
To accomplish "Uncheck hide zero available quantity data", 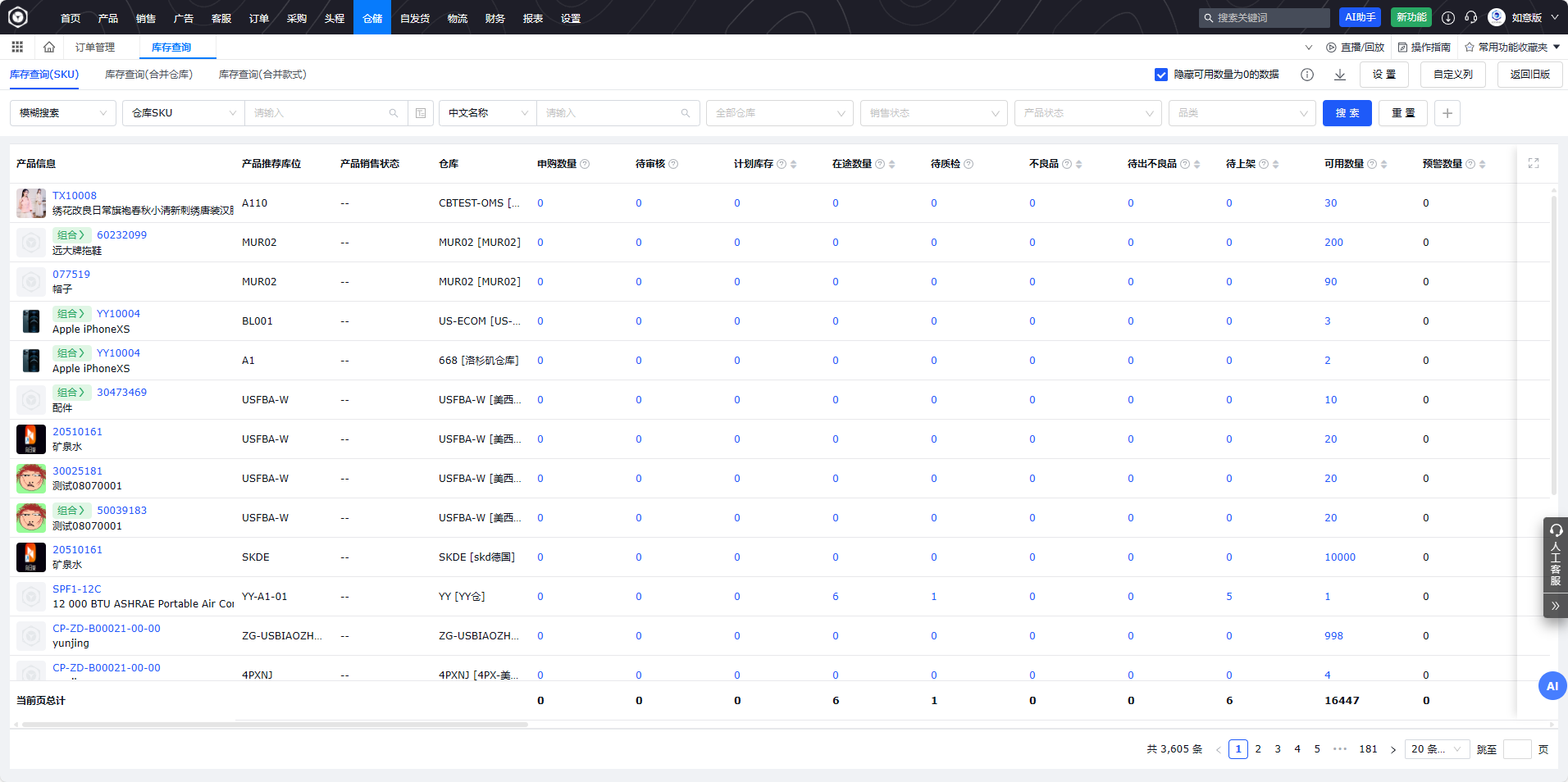I will point(1161,75).
